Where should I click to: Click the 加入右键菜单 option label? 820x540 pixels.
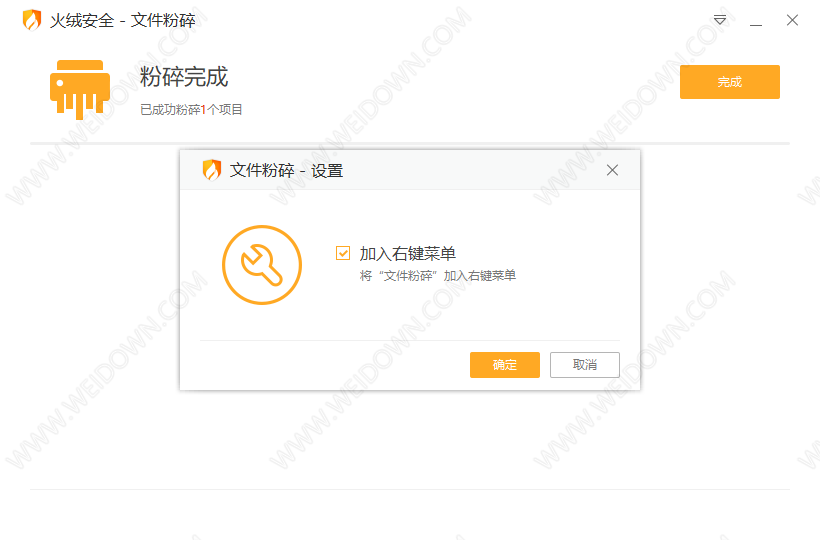click(407, 254)
